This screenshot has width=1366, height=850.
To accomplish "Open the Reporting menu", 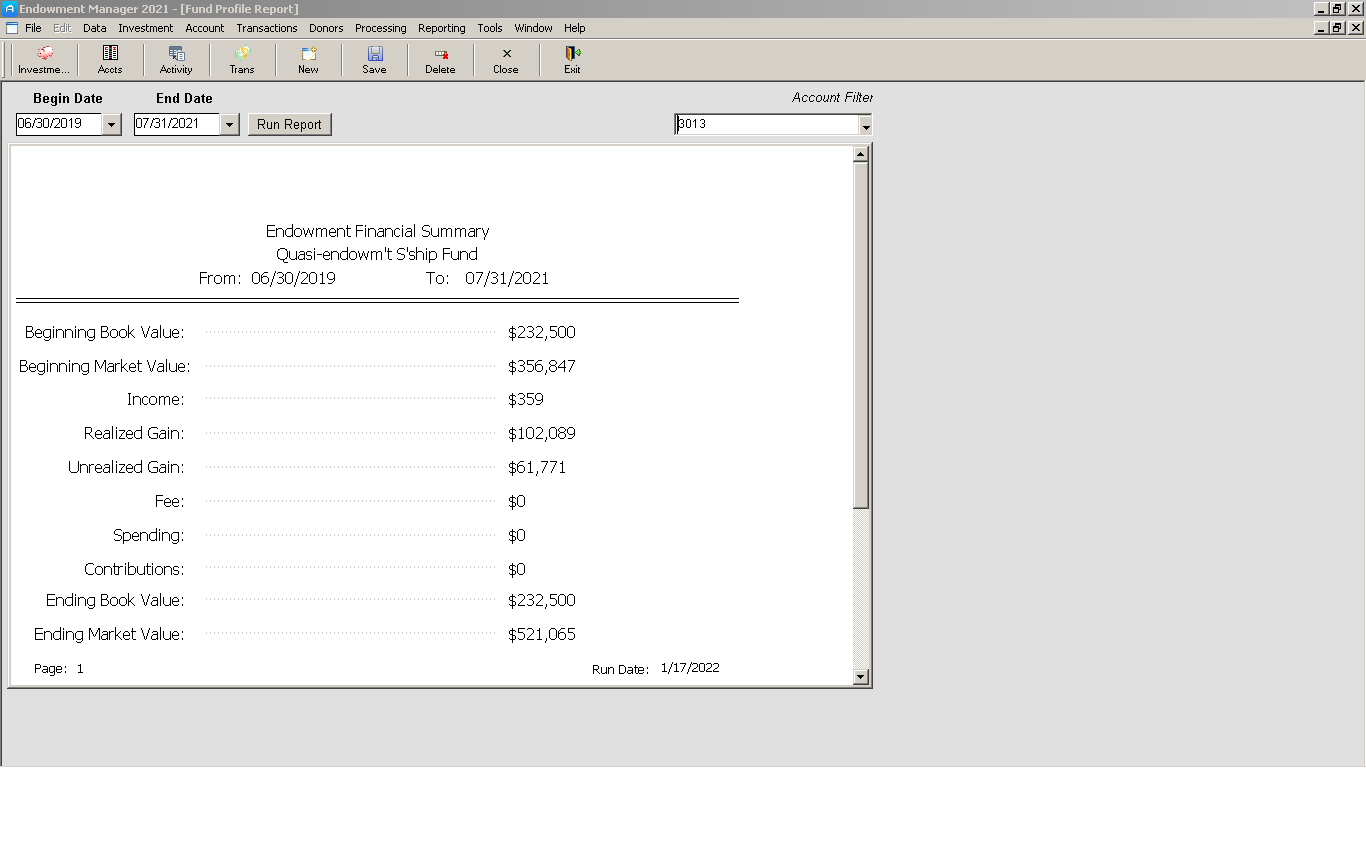I will tap(441, 28).
